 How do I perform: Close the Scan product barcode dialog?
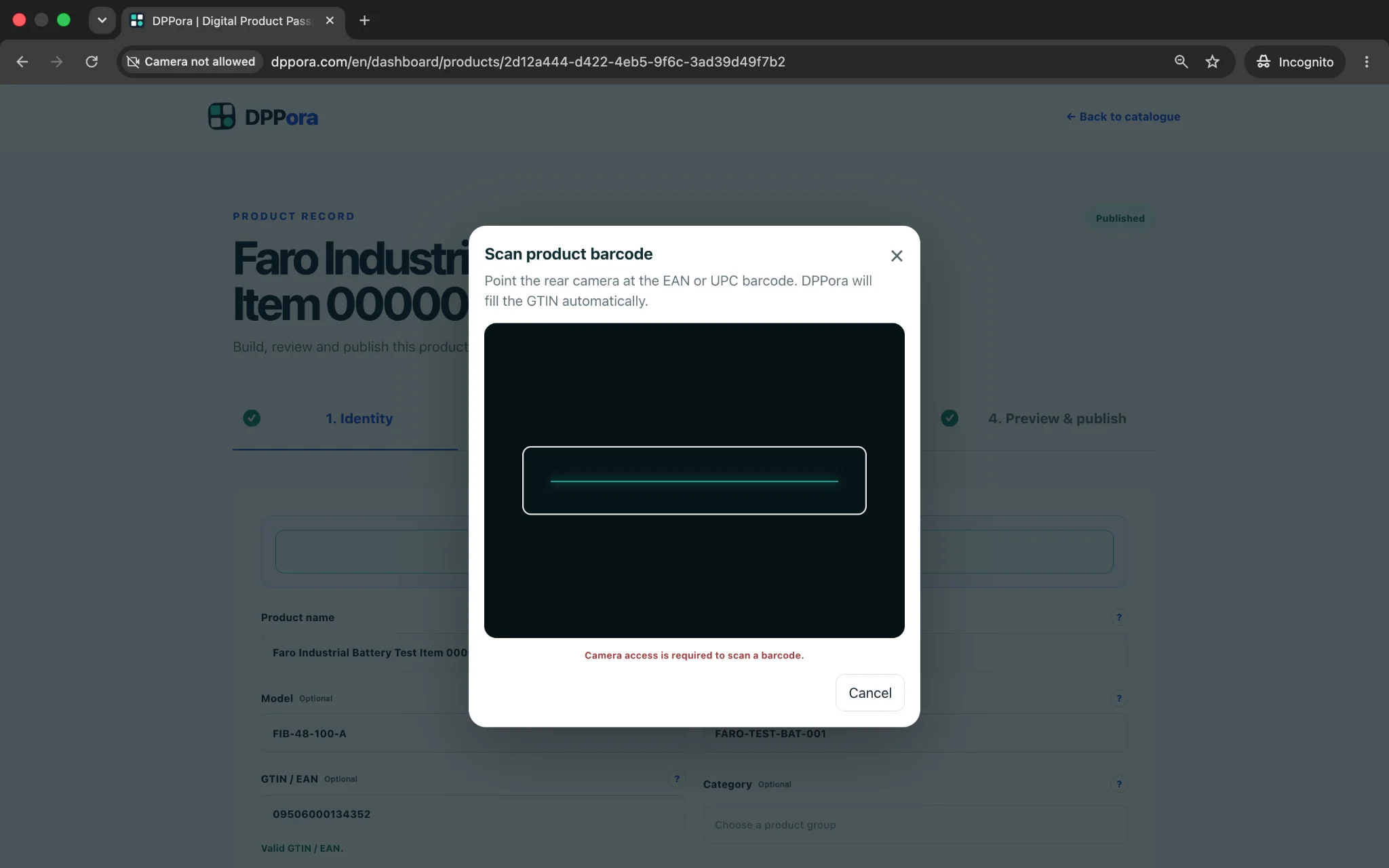click(x=897, y=256)
